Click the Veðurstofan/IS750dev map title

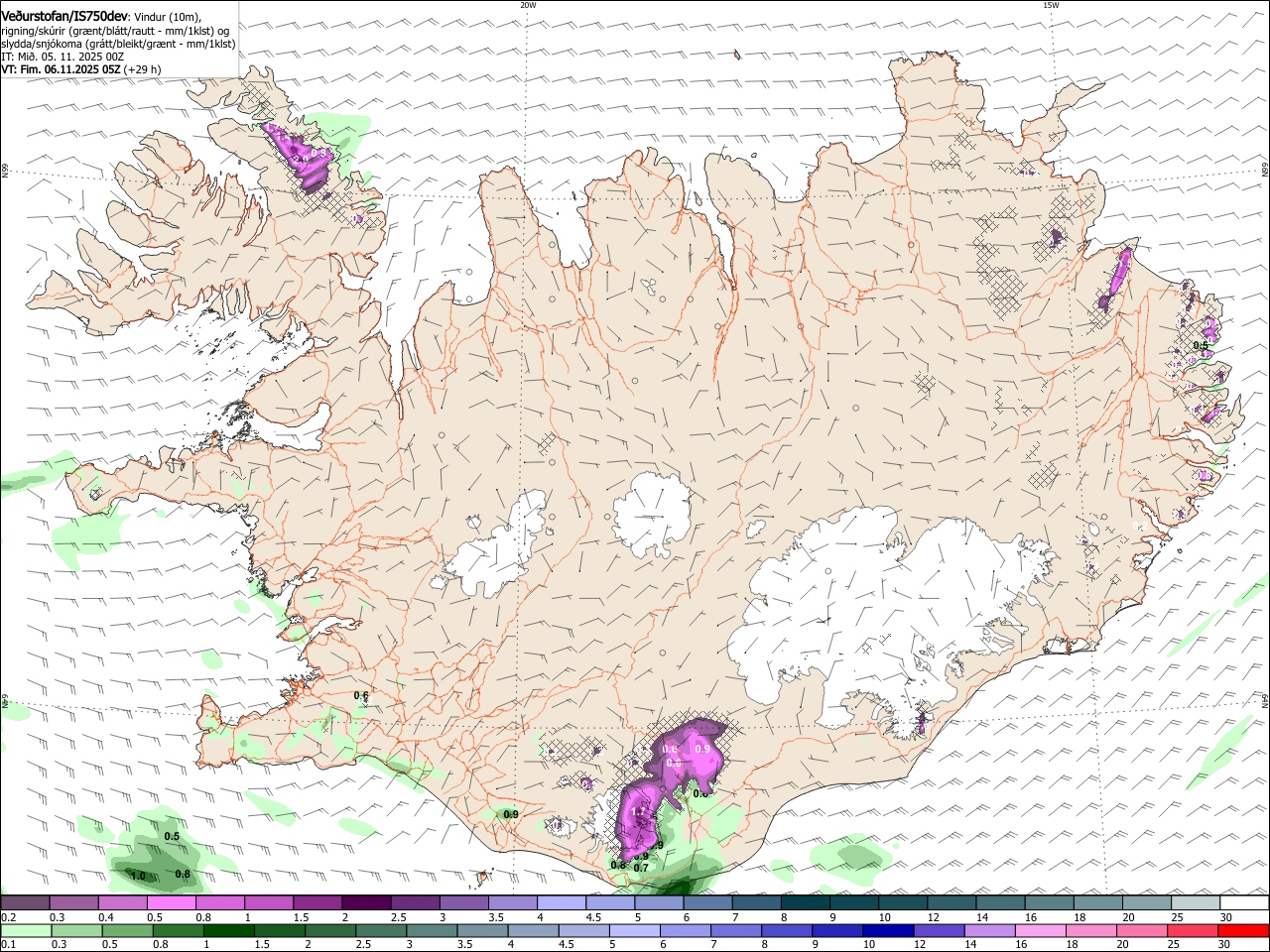click(64, 15)
